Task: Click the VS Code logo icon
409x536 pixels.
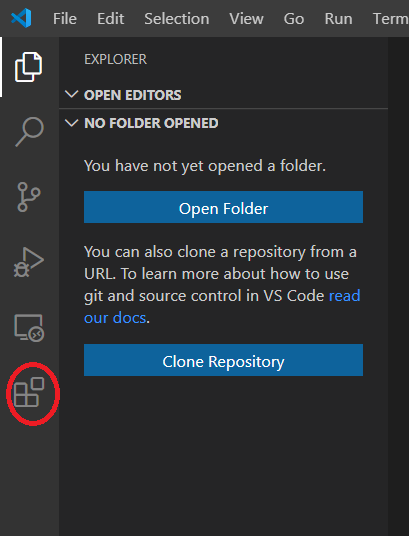Action: pyautogui.click(x=21, y=18)
